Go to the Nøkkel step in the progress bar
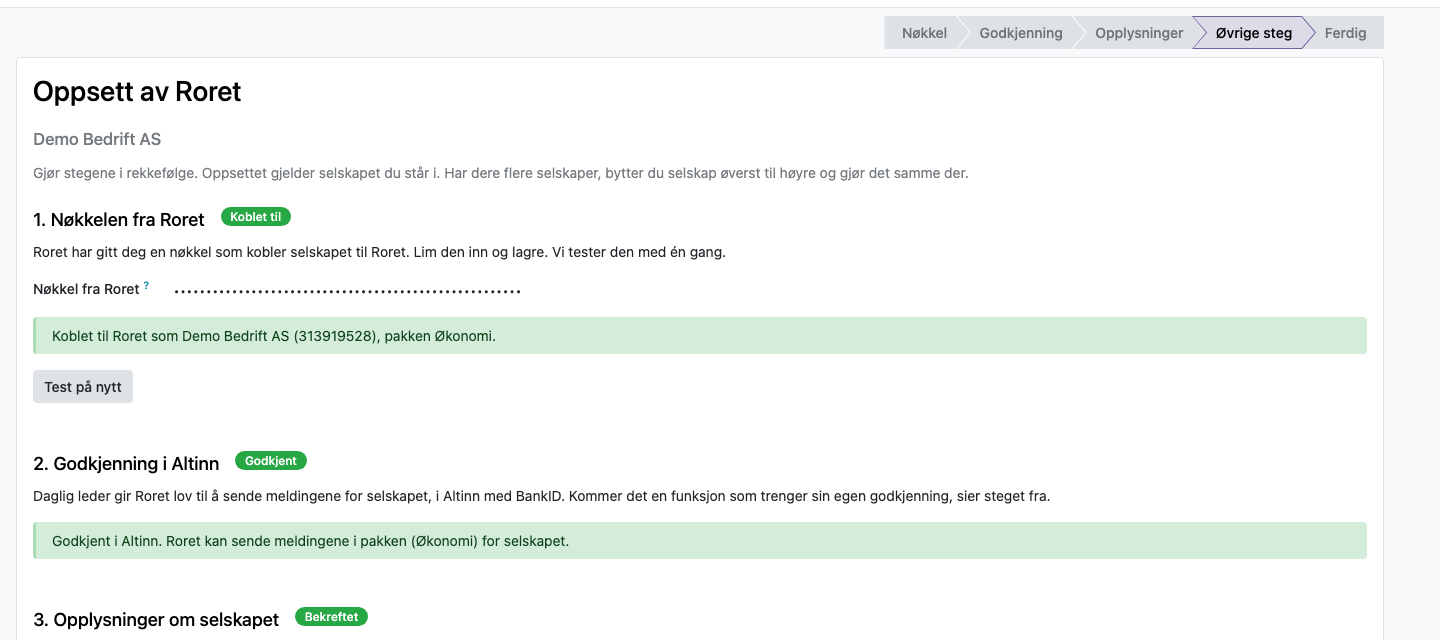Screen dimensions: 1440x640 tap(923, 33)
